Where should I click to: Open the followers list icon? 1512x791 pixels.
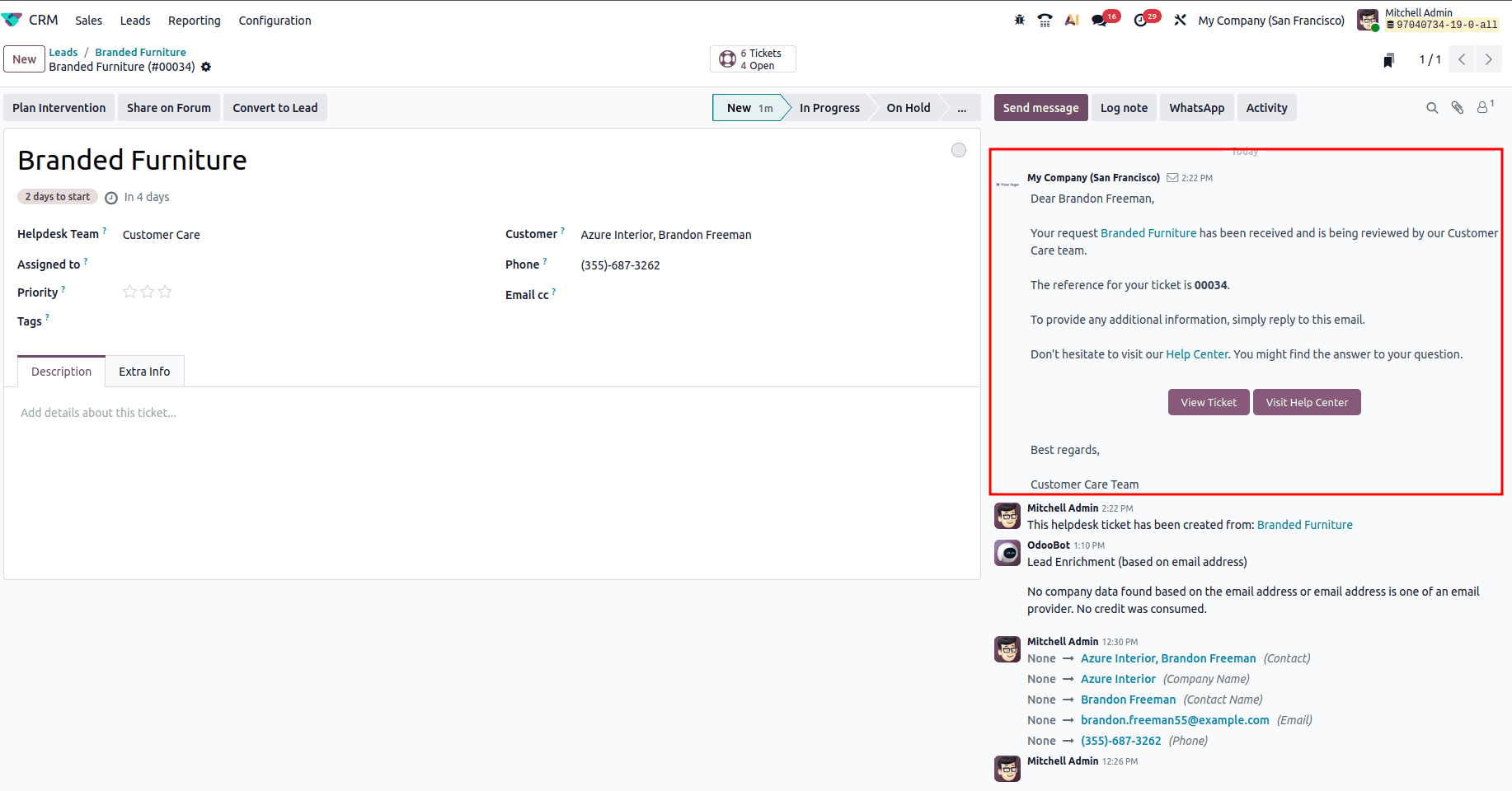(1483, 107)
